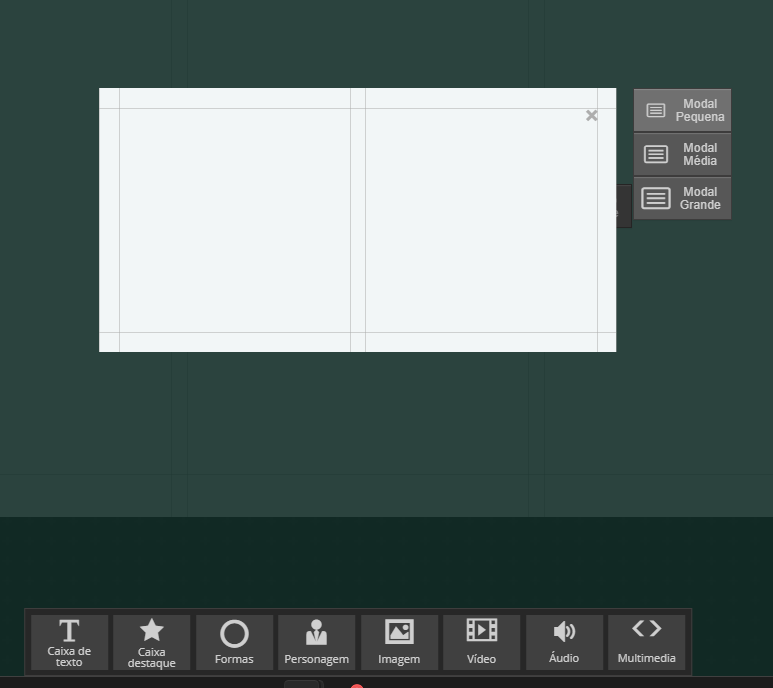Set the modal to Modal Grande
This screenshot has height=688, width=773.
682,198
